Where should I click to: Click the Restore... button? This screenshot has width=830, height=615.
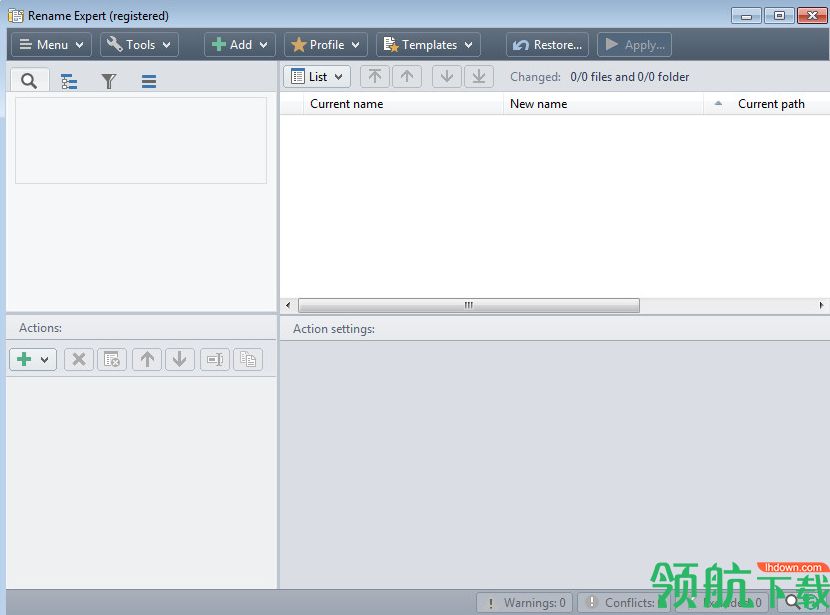pyautogui.click(x=547, y=45)
